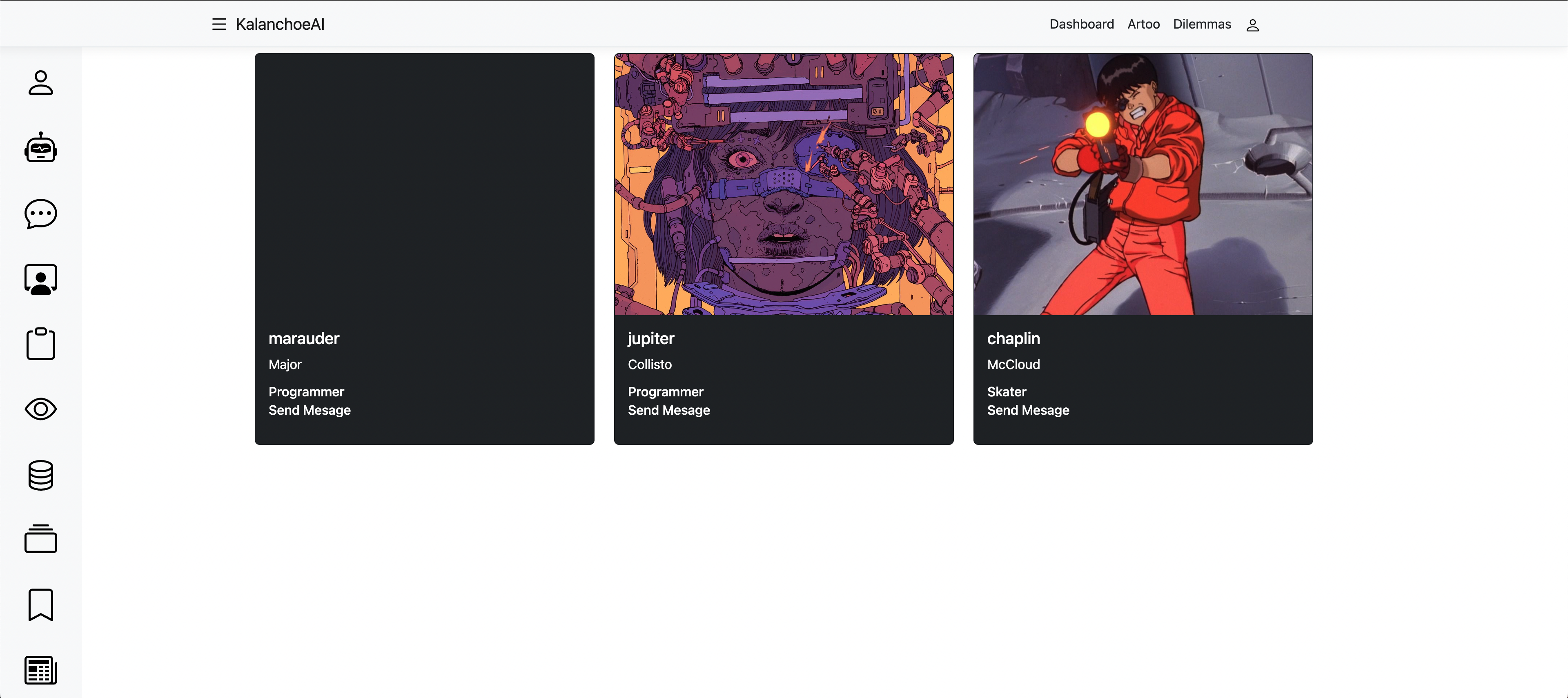Open the robot bot sidebar icon
This screenshot has width=1568, height=698.
[41, 148]
